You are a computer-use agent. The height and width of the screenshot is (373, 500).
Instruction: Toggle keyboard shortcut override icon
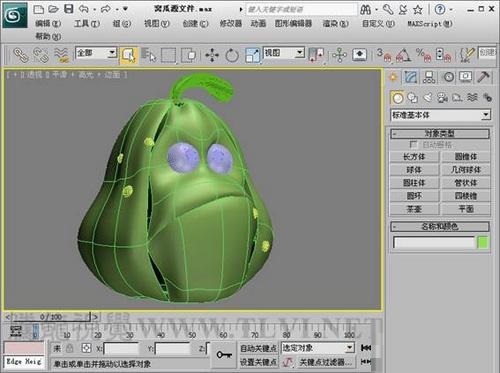[x=359, y=55]
